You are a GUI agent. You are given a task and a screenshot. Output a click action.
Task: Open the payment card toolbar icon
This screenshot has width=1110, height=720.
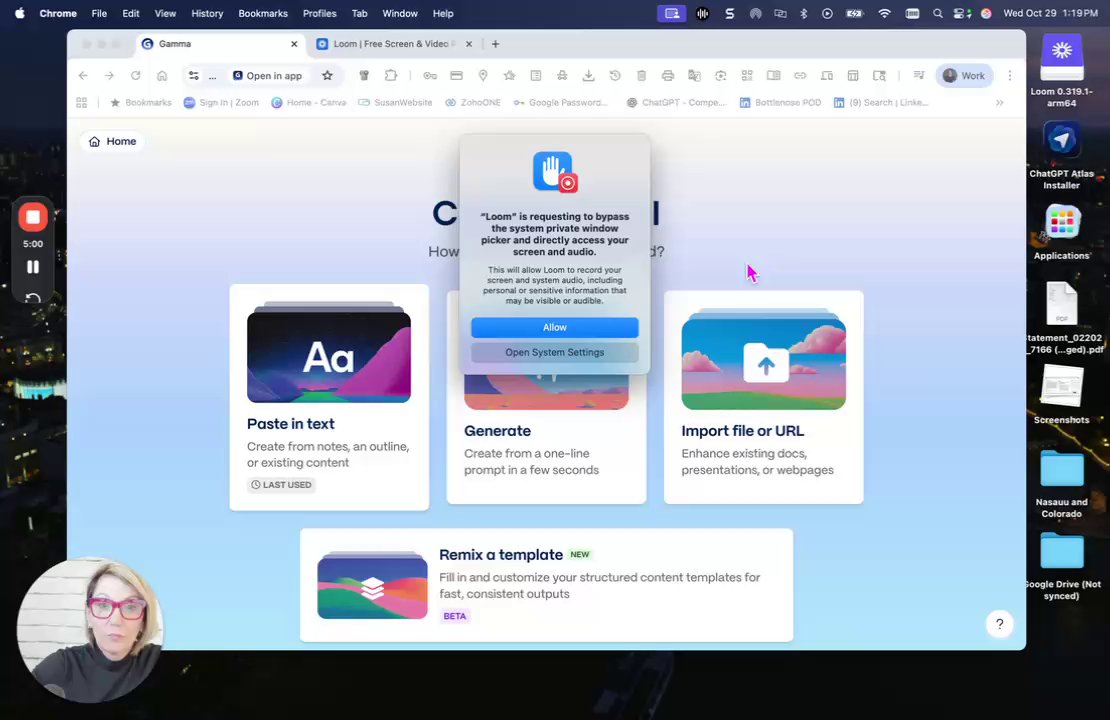[x=457, y=76]
